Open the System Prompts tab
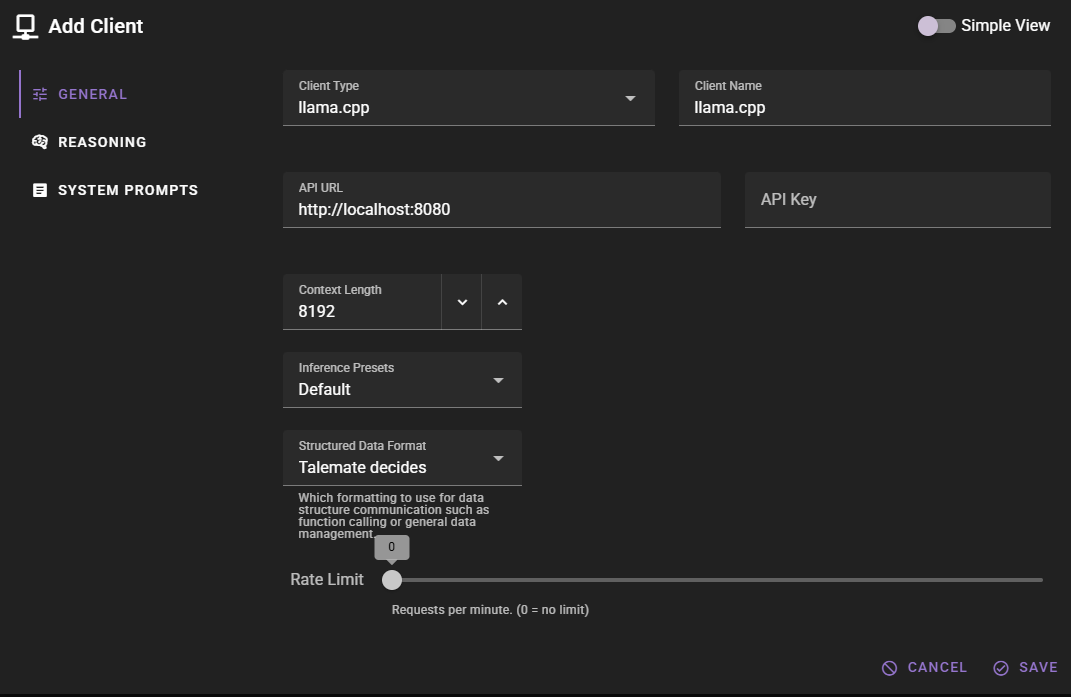Viewport: 1071px width, 697px height. tap(127, 190)
